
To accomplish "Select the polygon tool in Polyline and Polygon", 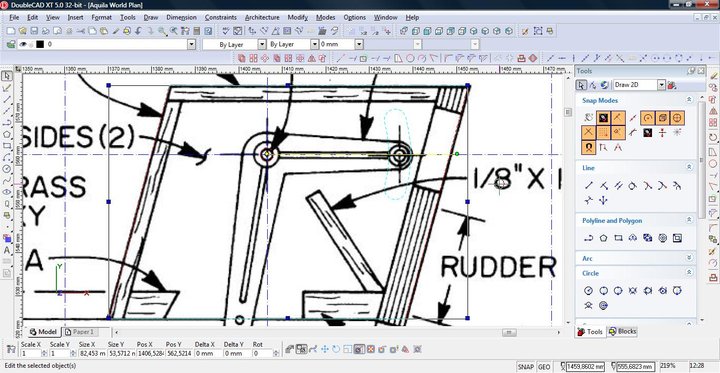I will coord(603,238).
